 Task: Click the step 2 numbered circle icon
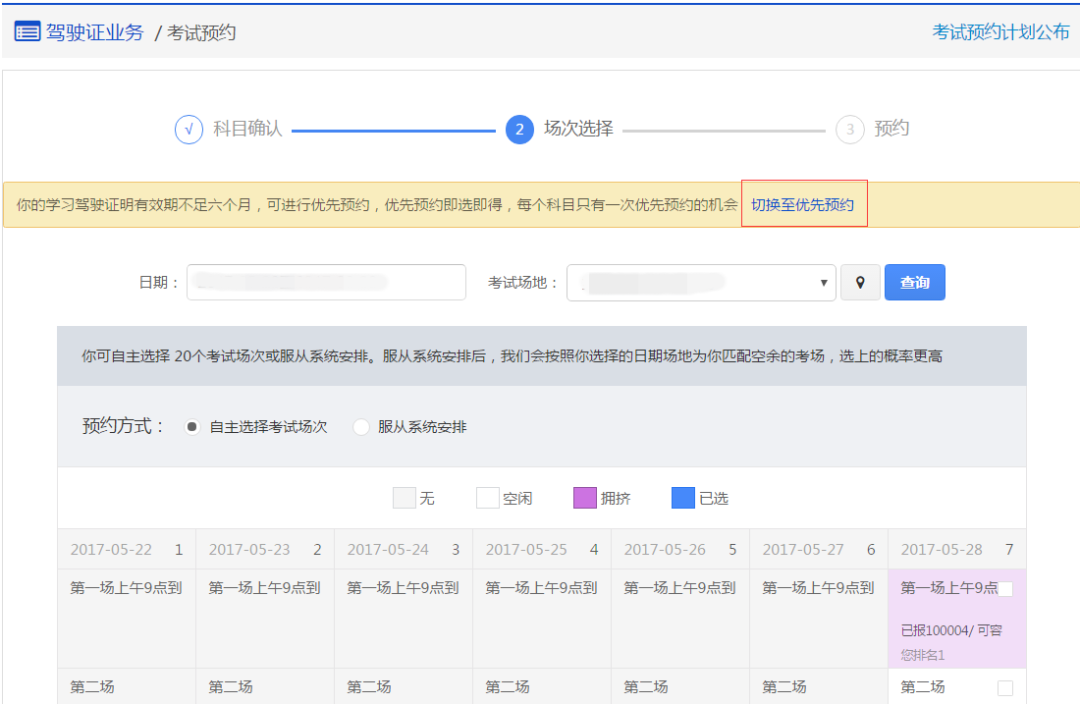(x=519, y=130)
